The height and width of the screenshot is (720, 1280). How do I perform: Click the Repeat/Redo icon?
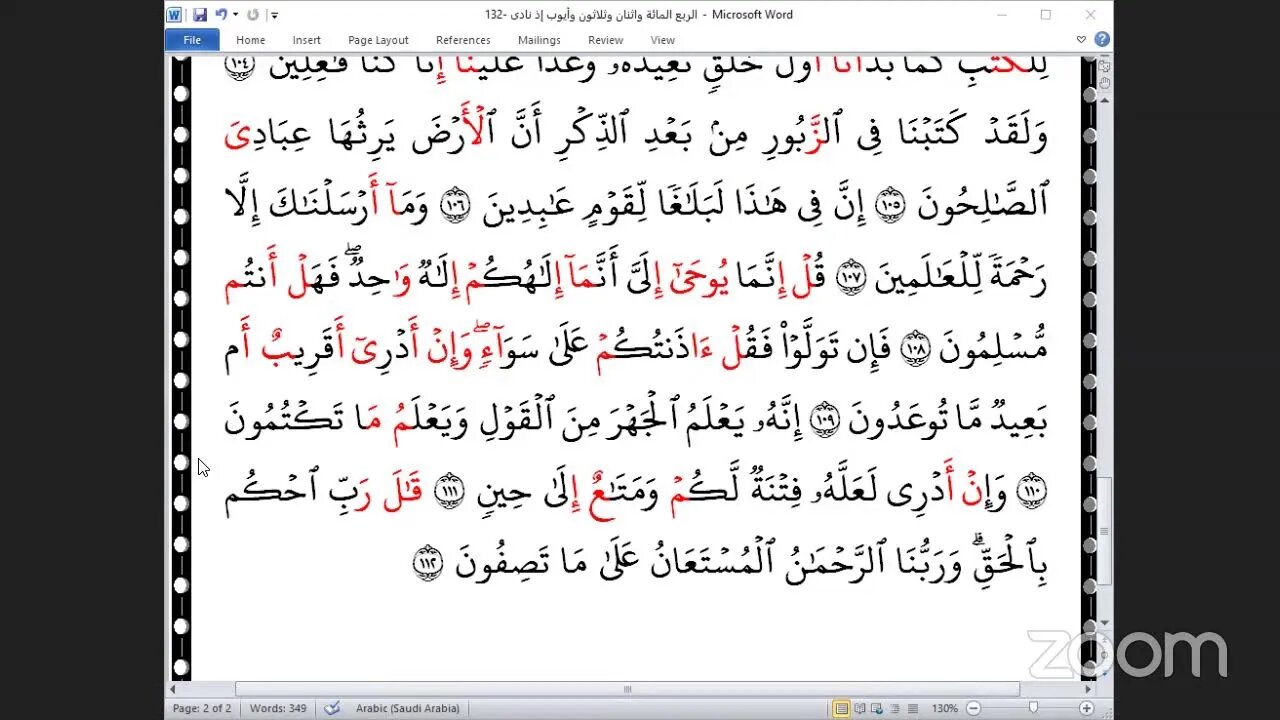click(253, 15)
